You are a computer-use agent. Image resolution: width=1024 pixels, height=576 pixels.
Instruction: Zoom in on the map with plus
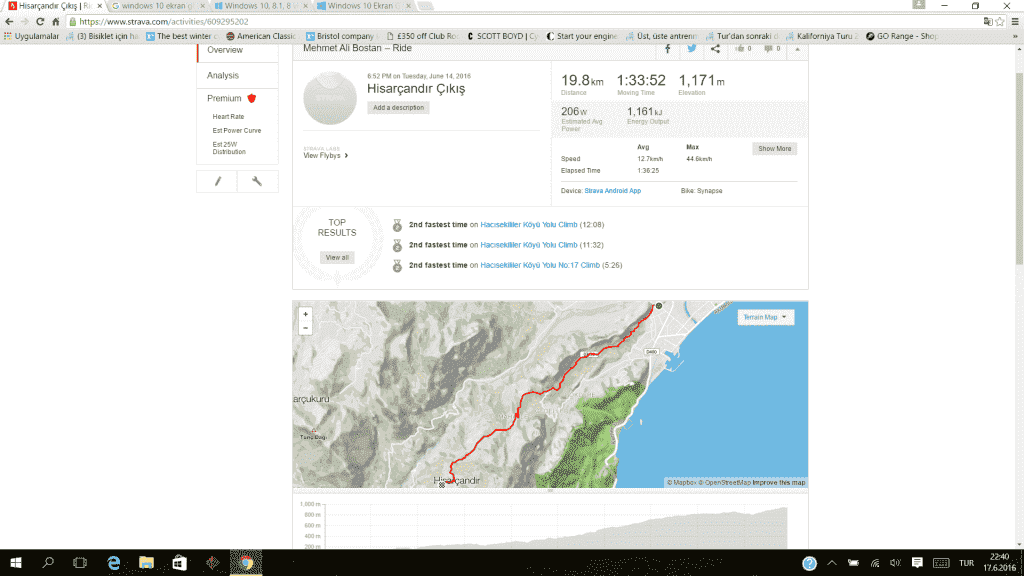(305, 314)
